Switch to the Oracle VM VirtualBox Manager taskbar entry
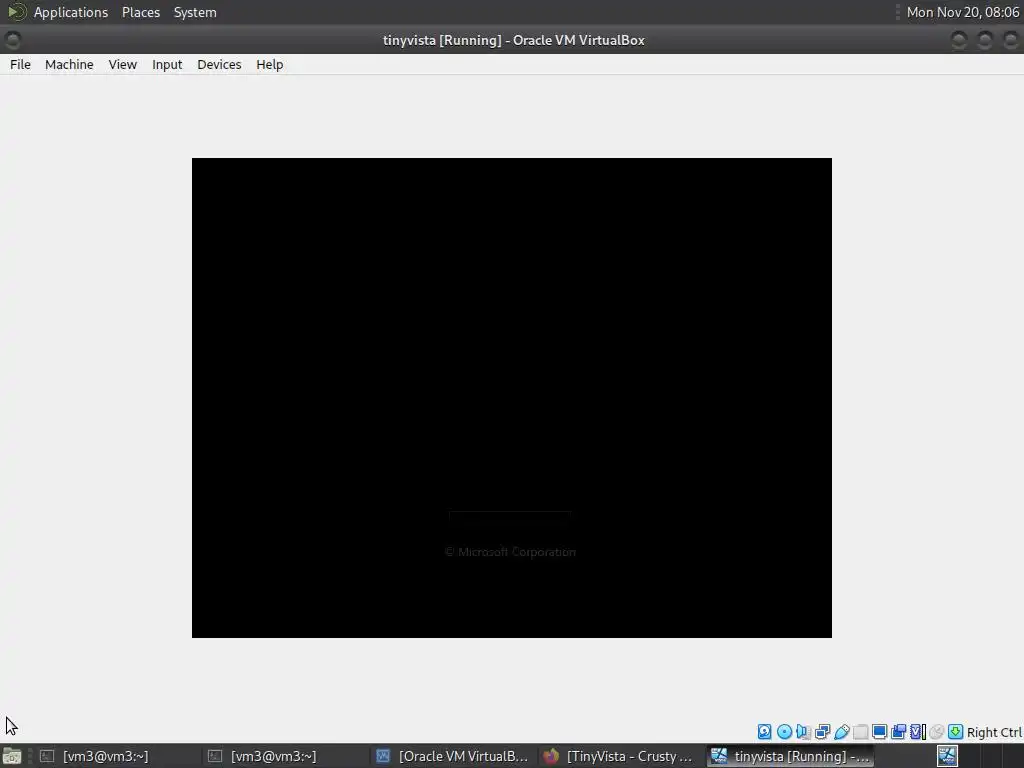Image resolution: width=1024 pixels, height=768 pixels. click(x=453, y=756)
